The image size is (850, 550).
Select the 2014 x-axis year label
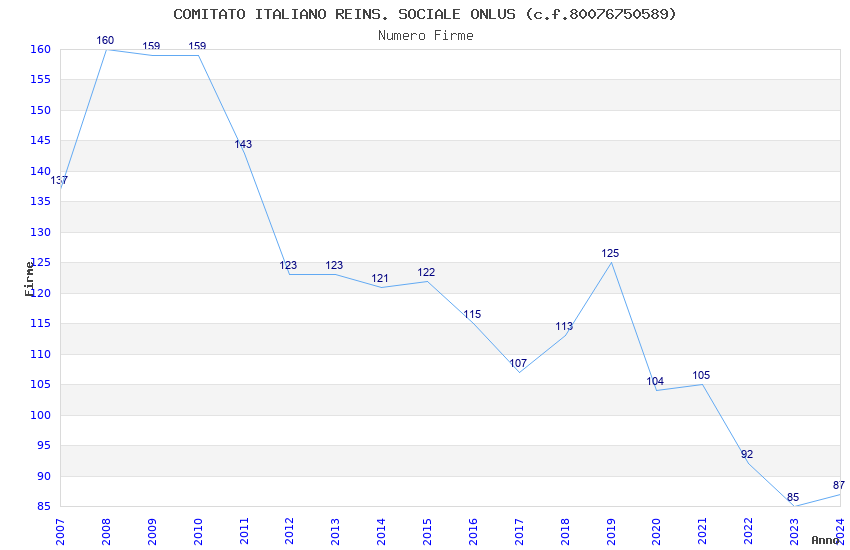[x=381, y=532]
